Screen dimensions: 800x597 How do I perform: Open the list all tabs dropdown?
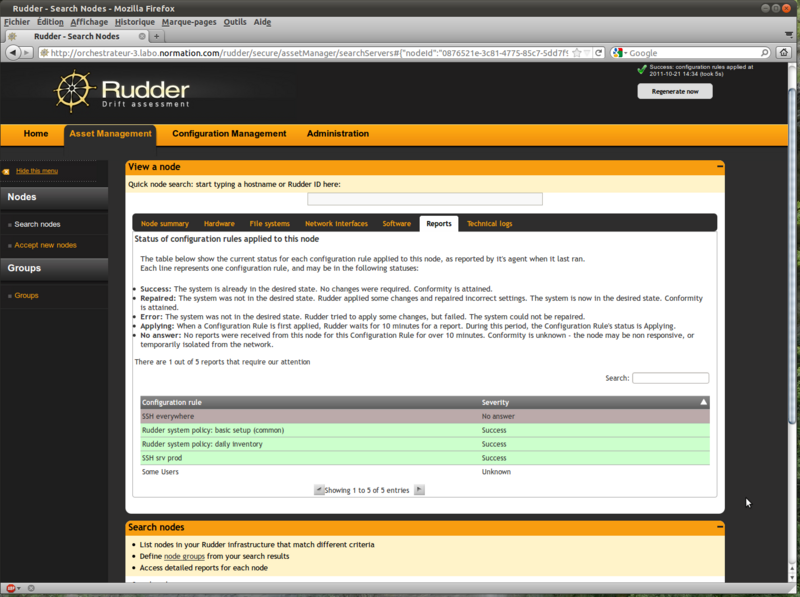(x=789, y=35)
